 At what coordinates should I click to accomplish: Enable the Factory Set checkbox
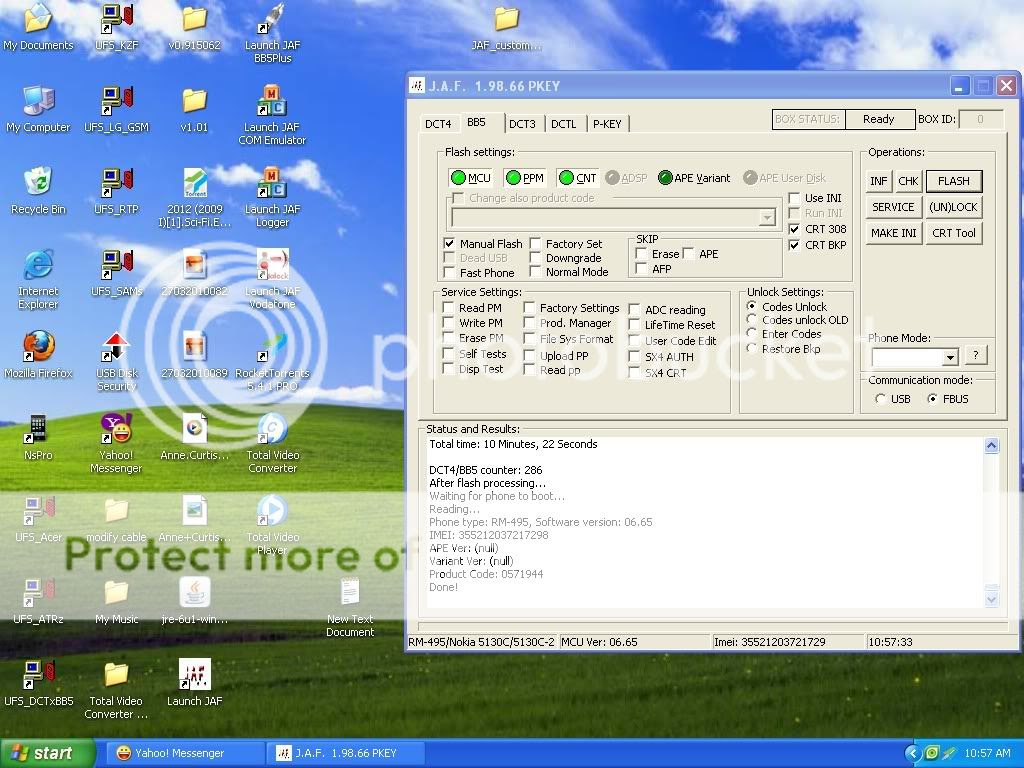535,244
